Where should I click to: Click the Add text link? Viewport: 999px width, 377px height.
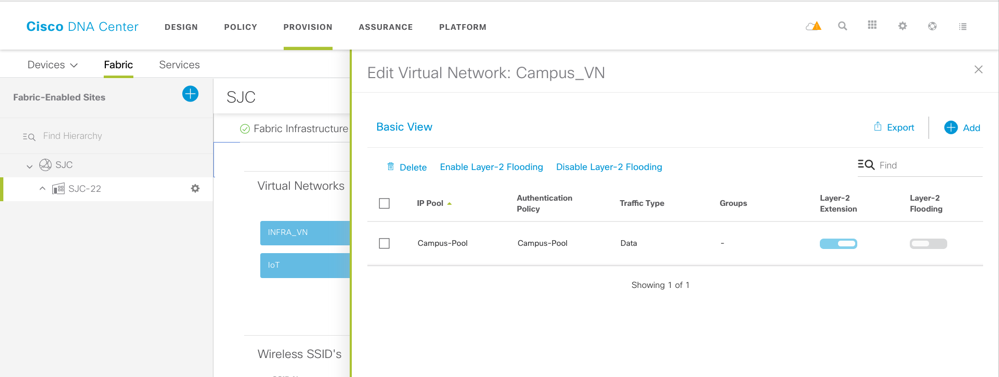pos(972,128)
